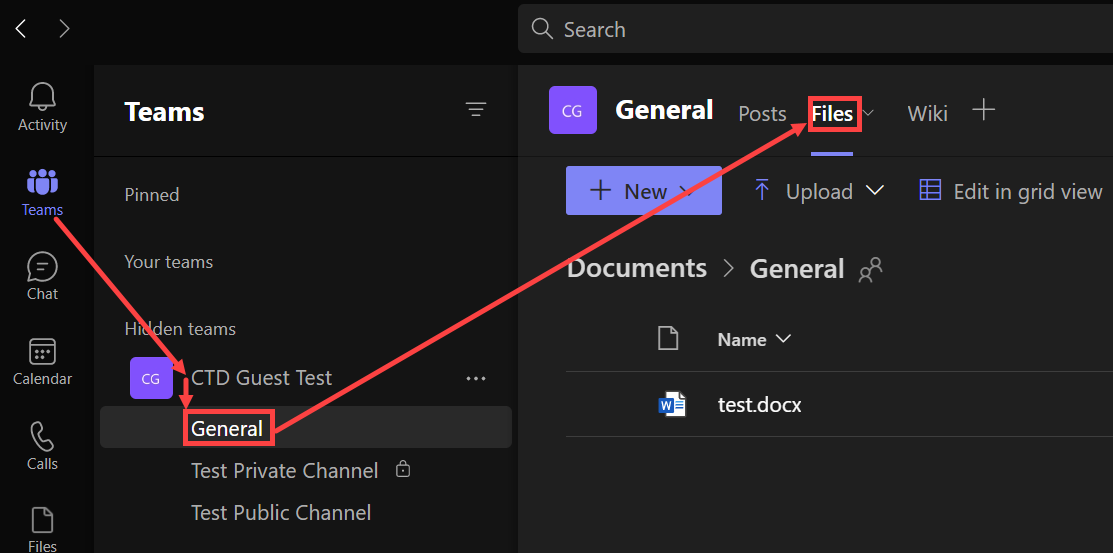The height and width of the screenshot is (553, 1113).
Task: Open Test Private Channel
Action: click(285, 470)
